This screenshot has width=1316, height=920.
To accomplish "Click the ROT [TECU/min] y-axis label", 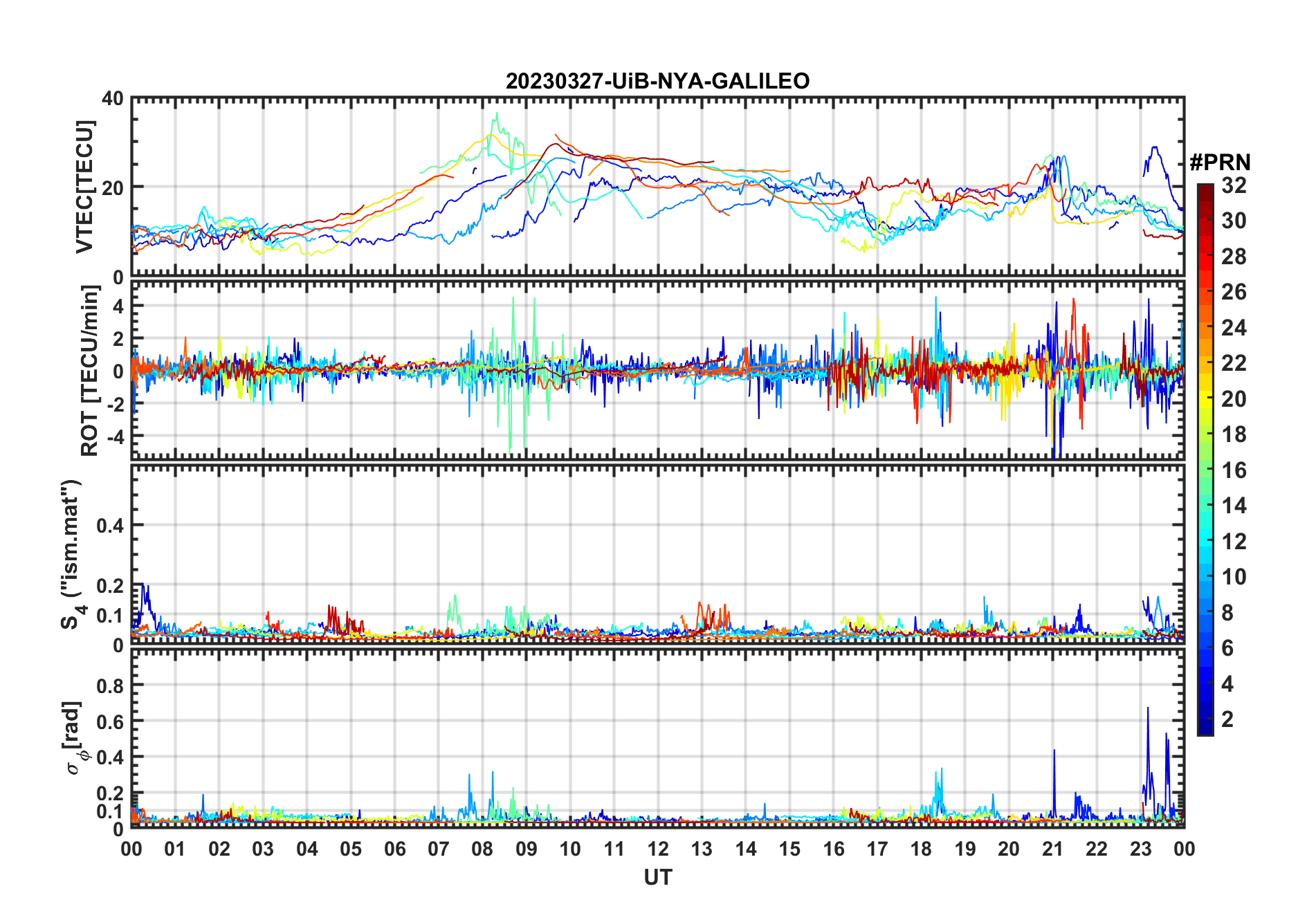I will (89, 370).
